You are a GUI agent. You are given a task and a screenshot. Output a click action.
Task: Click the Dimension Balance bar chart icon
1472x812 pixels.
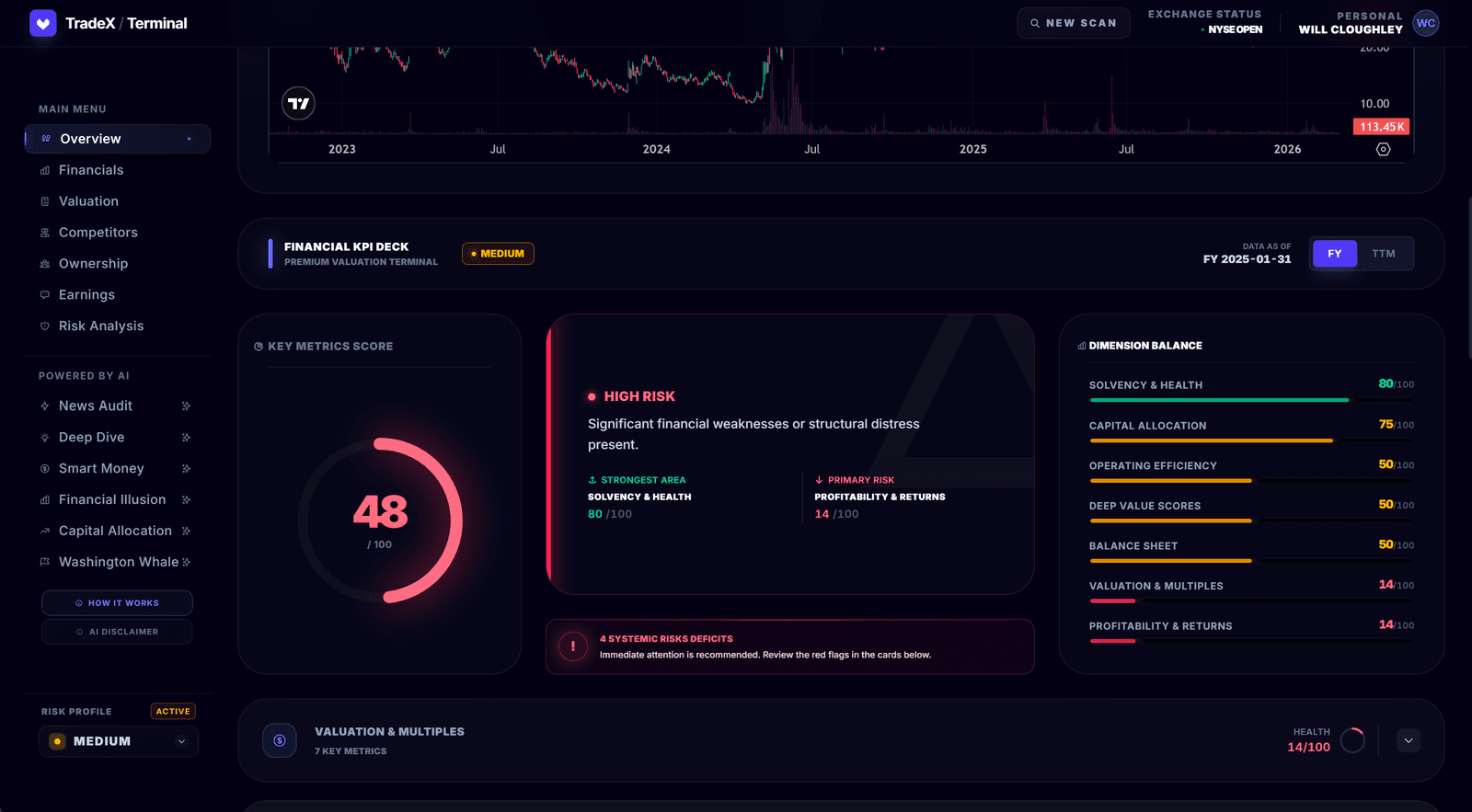pos(1082,346)
